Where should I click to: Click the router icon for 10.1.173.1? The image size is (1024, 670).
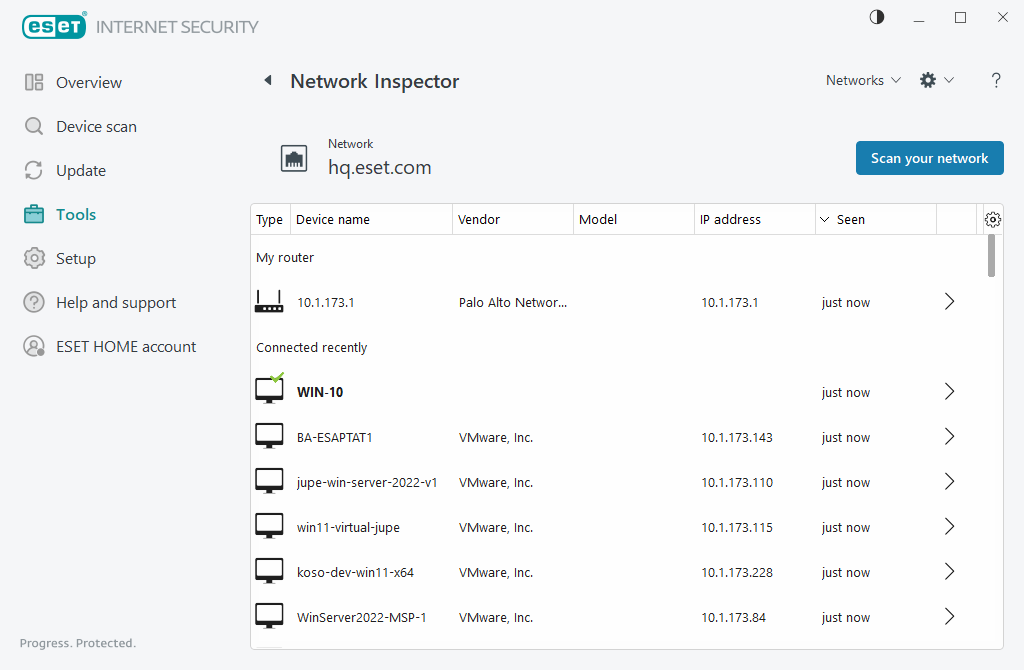coord(269,302)
